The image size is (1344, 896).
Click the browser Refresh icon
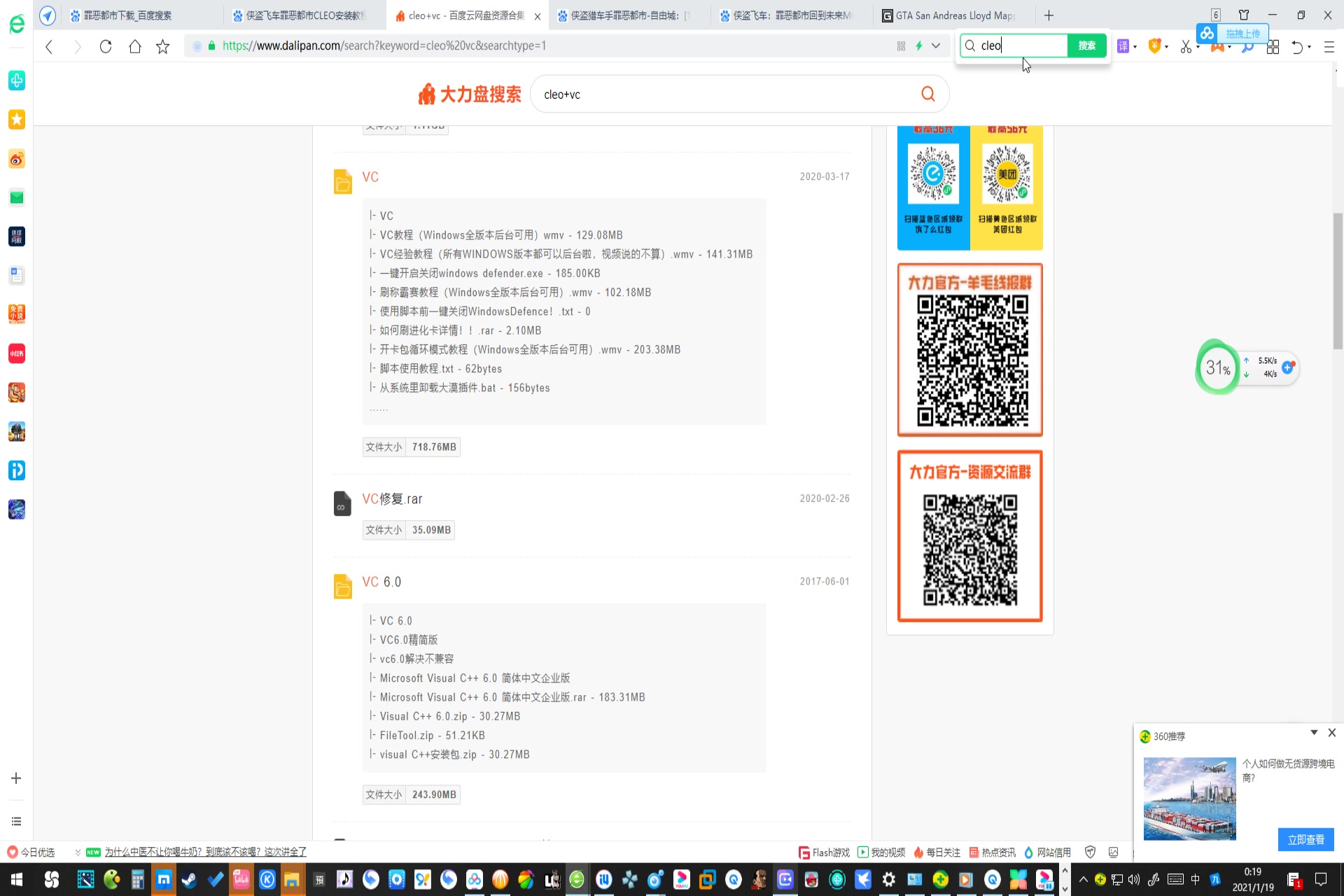click(106, 46)
